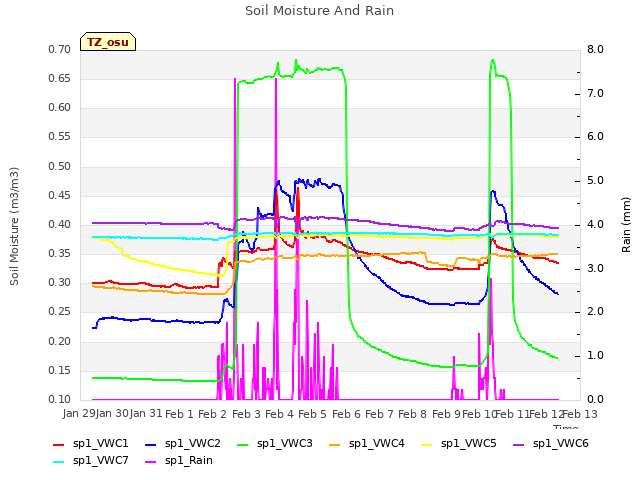
Task: Click the Feb 8 x-axis tick label
Action: 412,414
